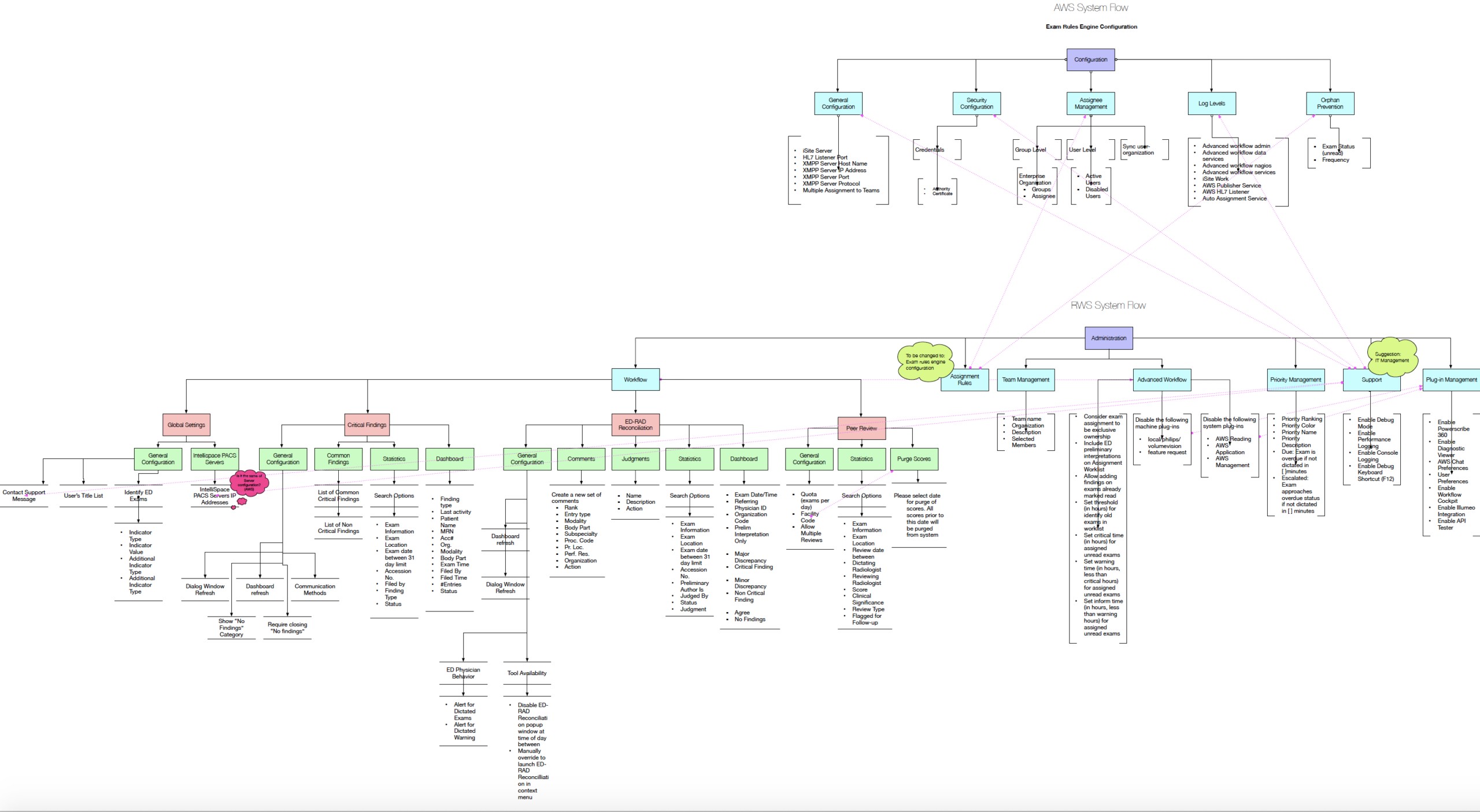
Task: Click the 'IT Management' suggestion cloud note
Action: (x=1392, y=357)
